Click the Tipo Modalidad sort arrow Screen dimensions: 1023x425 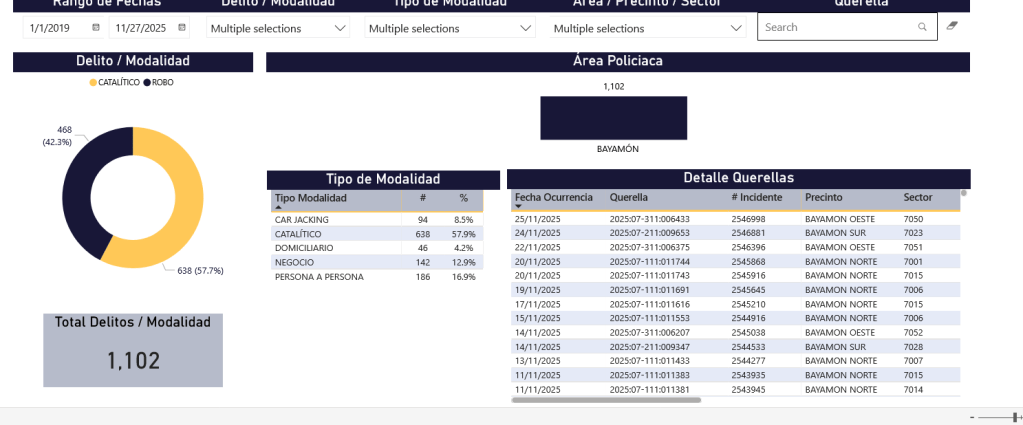[x=278, y=207]
